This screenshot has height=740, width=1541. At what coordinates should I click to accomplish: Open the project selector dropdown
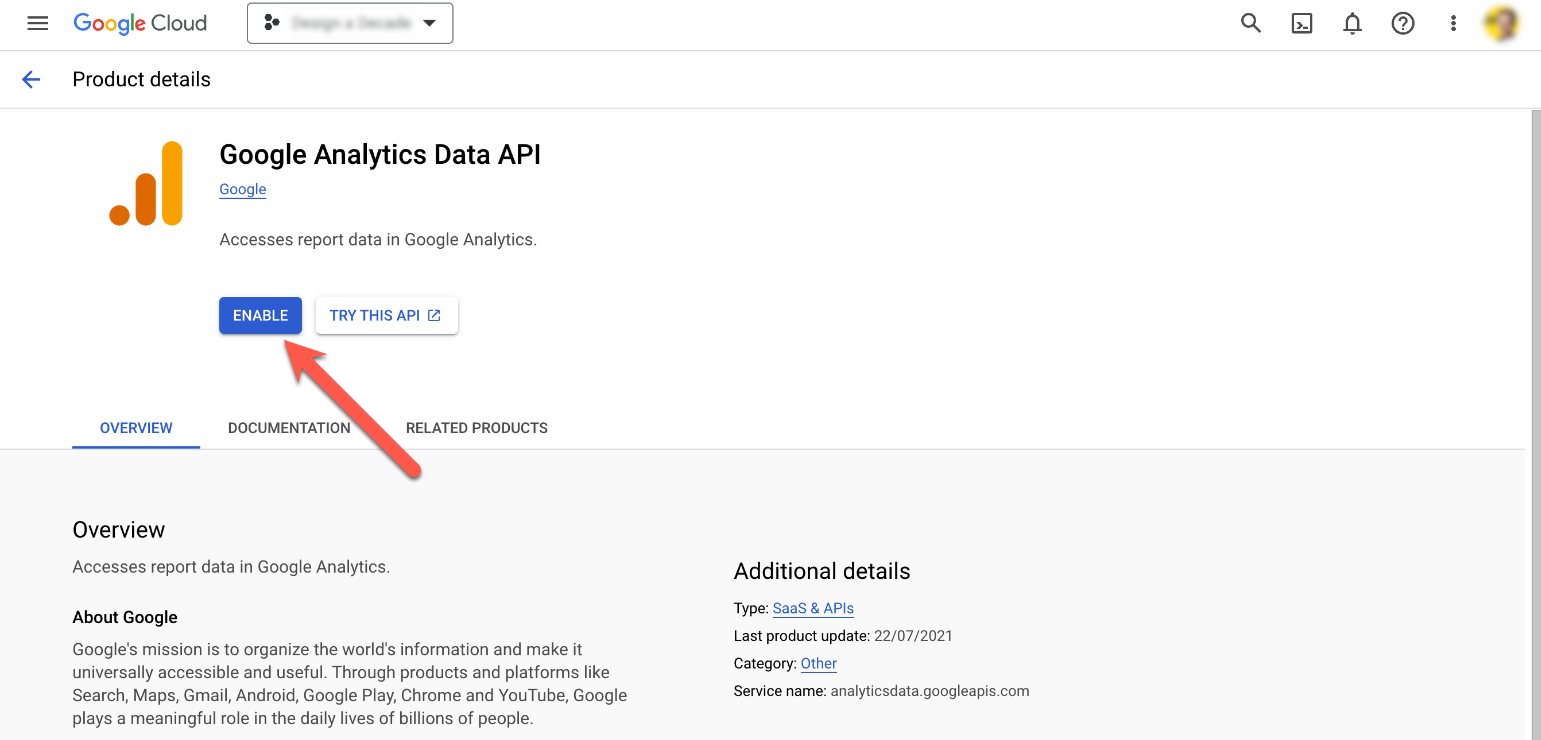point(350,23)
